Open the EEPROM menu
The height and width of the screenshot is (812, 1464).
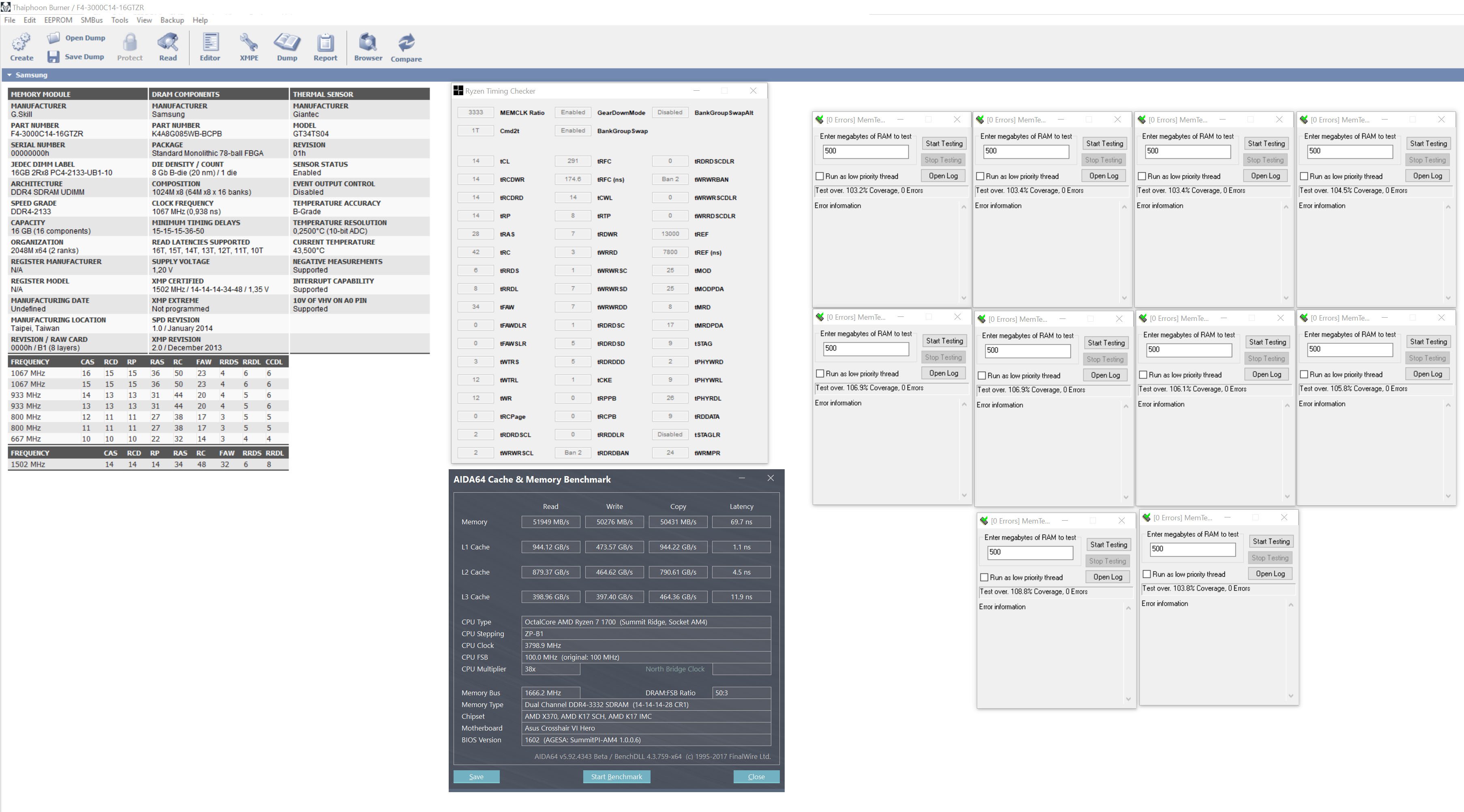coord(58,20)
